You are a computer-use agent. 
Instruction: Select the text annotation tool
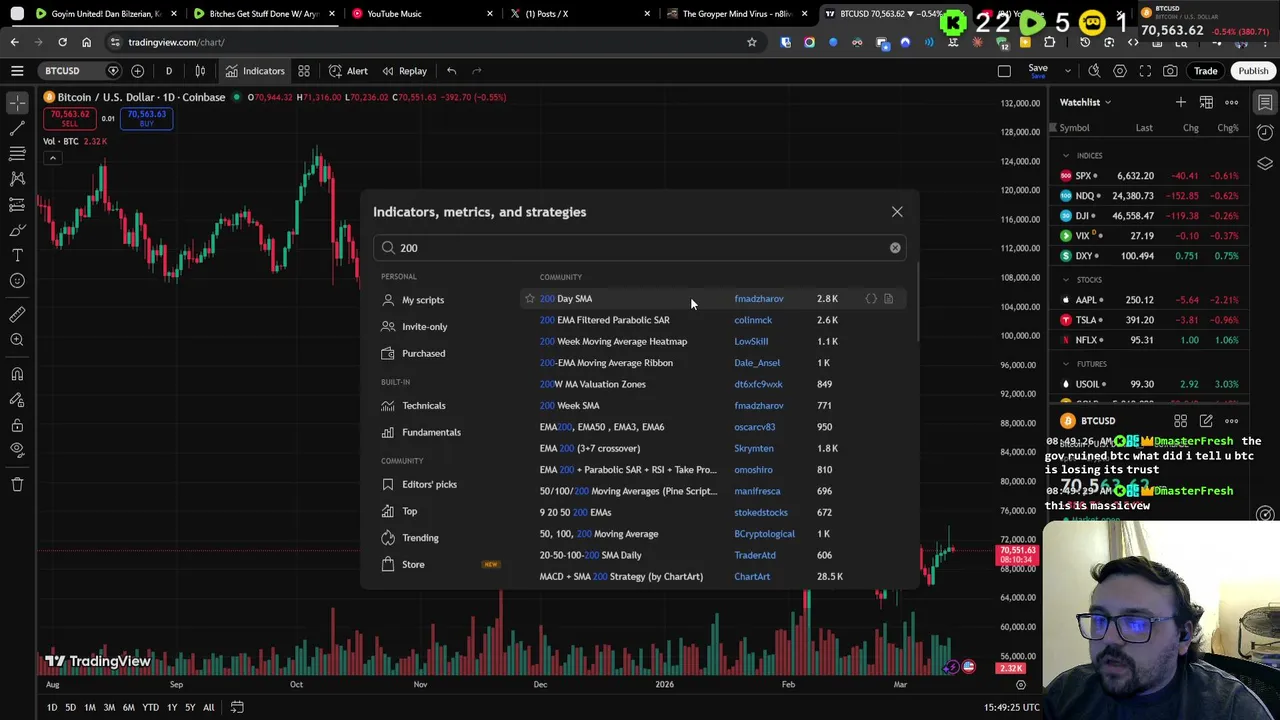(x=17, y=255)
